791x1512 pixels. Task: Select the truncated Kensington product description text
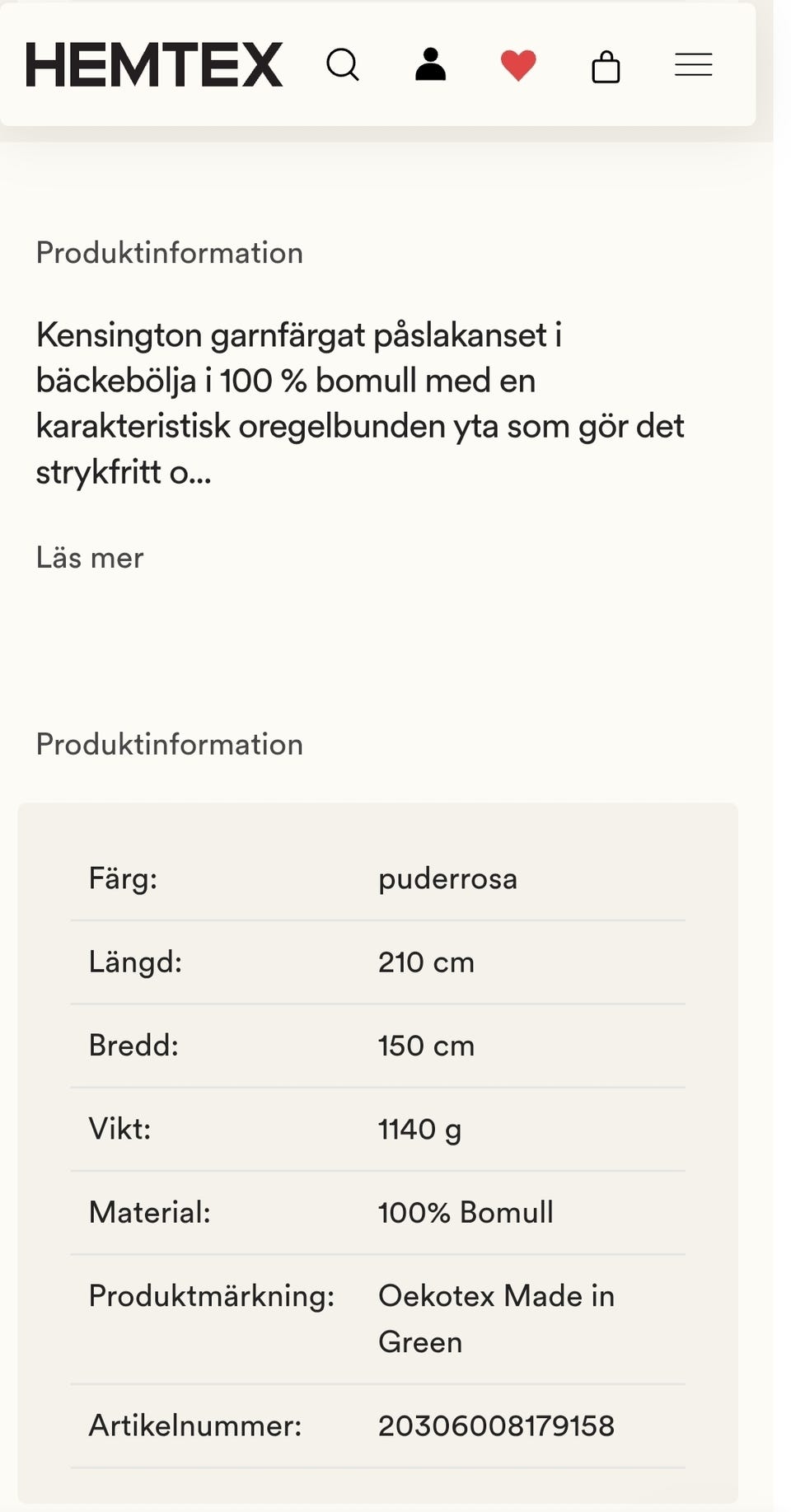coord(360,403)
